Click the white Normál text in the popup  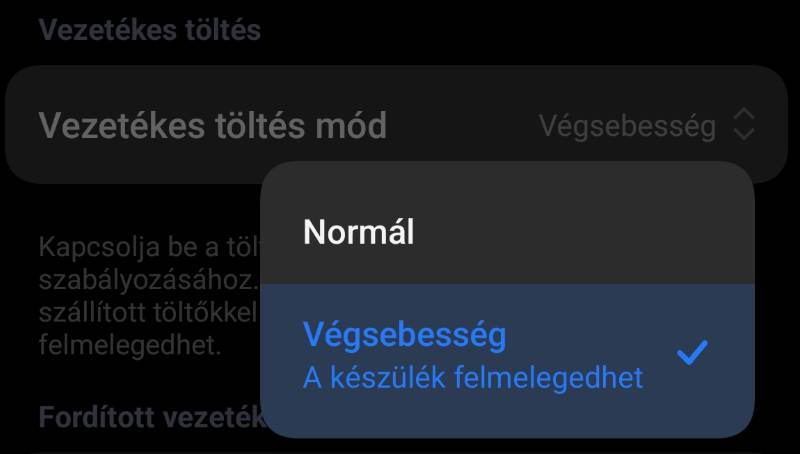358,232
